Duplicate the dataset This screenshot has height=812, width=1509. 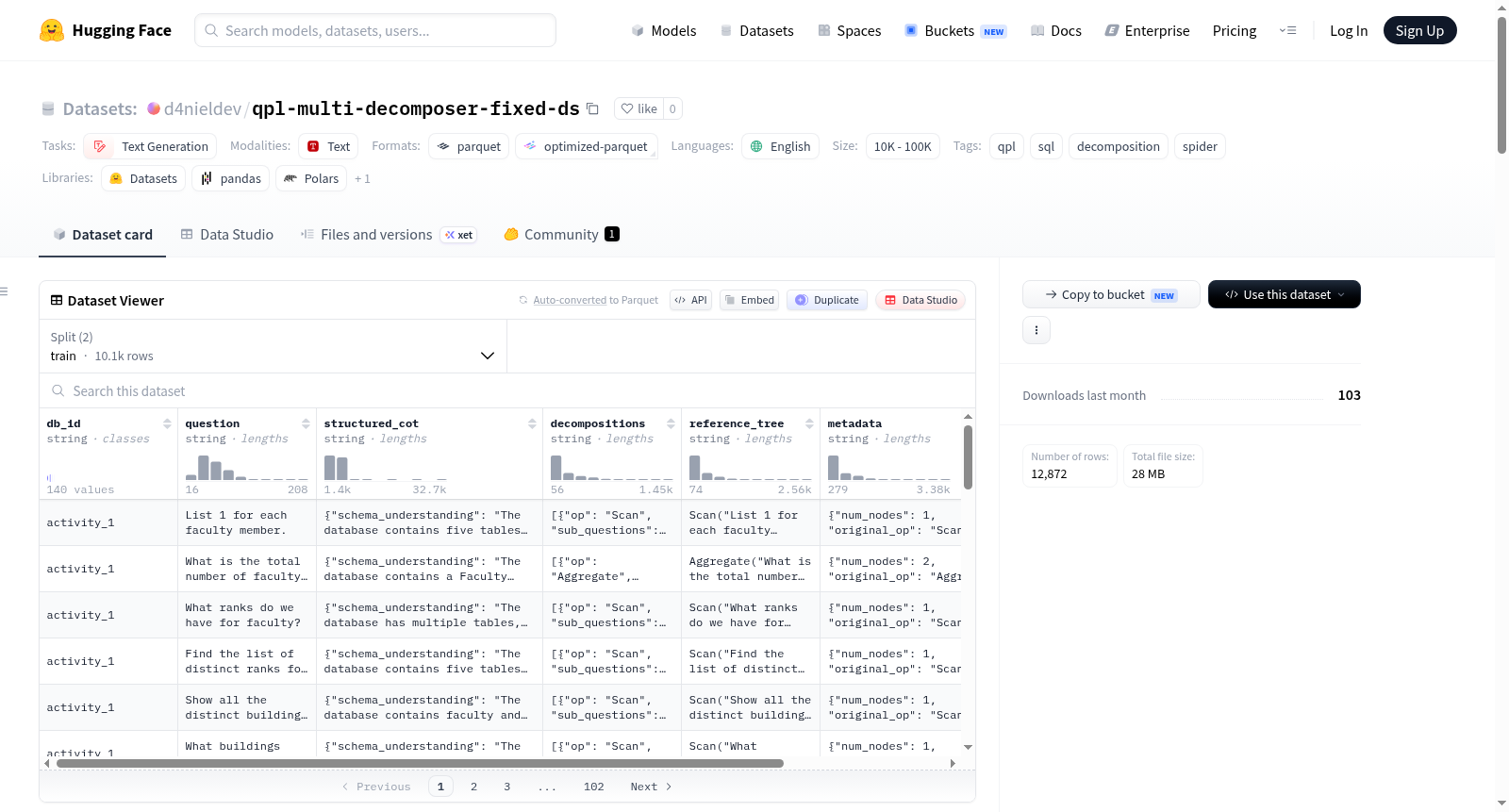pyautogui.click(x=827, y=300)
